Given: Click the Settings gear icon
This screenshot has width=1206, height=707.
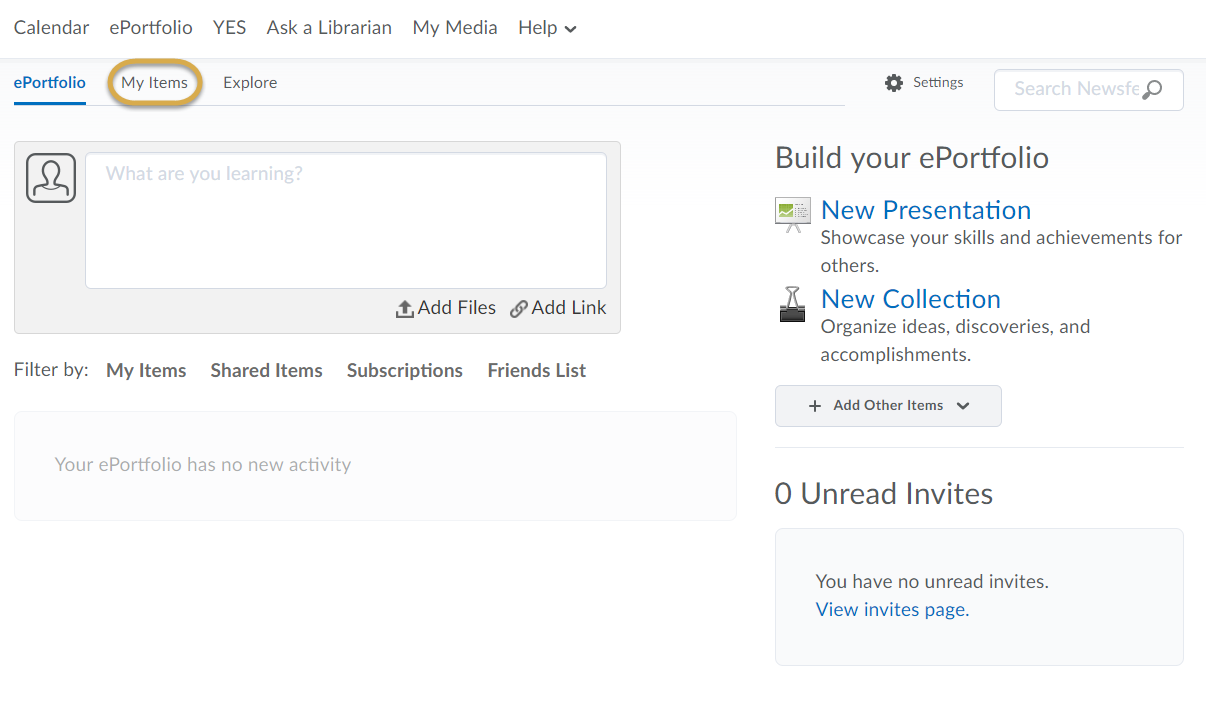Looking at the screenshot, I should [x=894, y=83].
